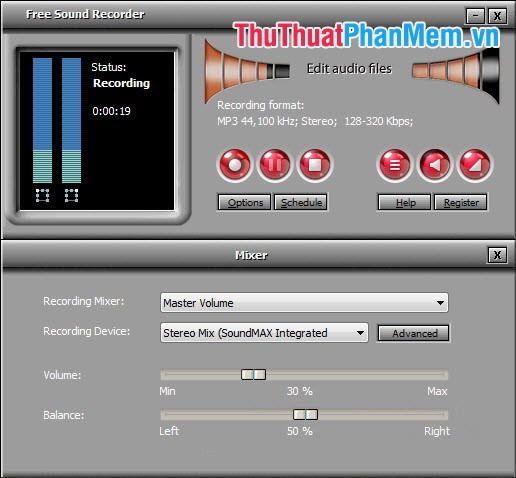Click the round button with diagonal triangle
This screenshot has height=478, width=516.
(x=475, y=165)
